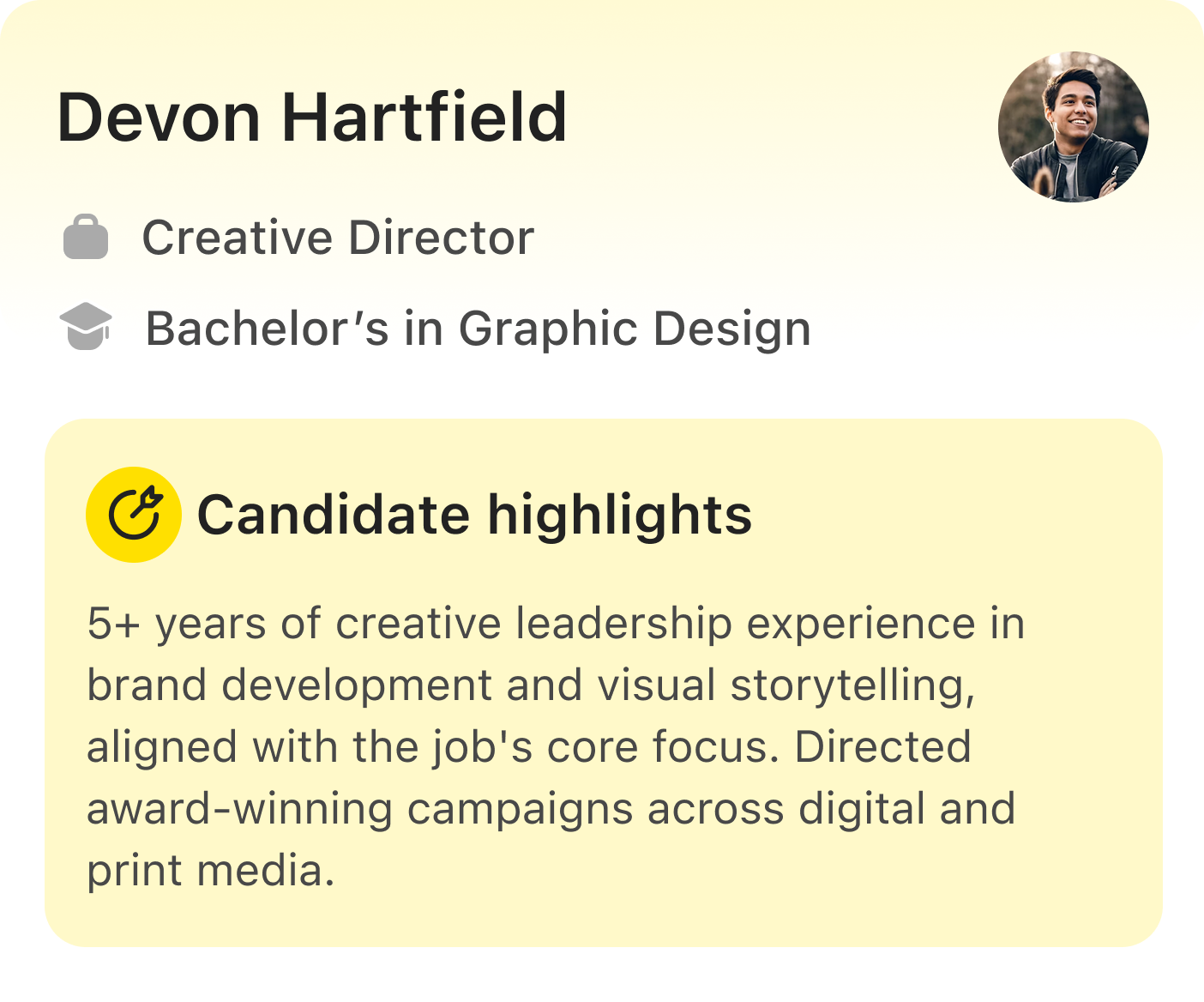Open Devon Hartfield's profile photo
Screen dimensions: 1204x1002
point(1073,127)
